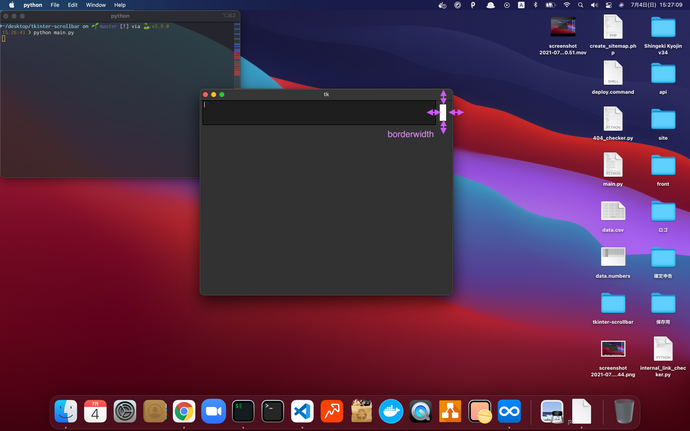Click the input source A icon
This screenshot has width=690, height=431.
pos(521,5)
